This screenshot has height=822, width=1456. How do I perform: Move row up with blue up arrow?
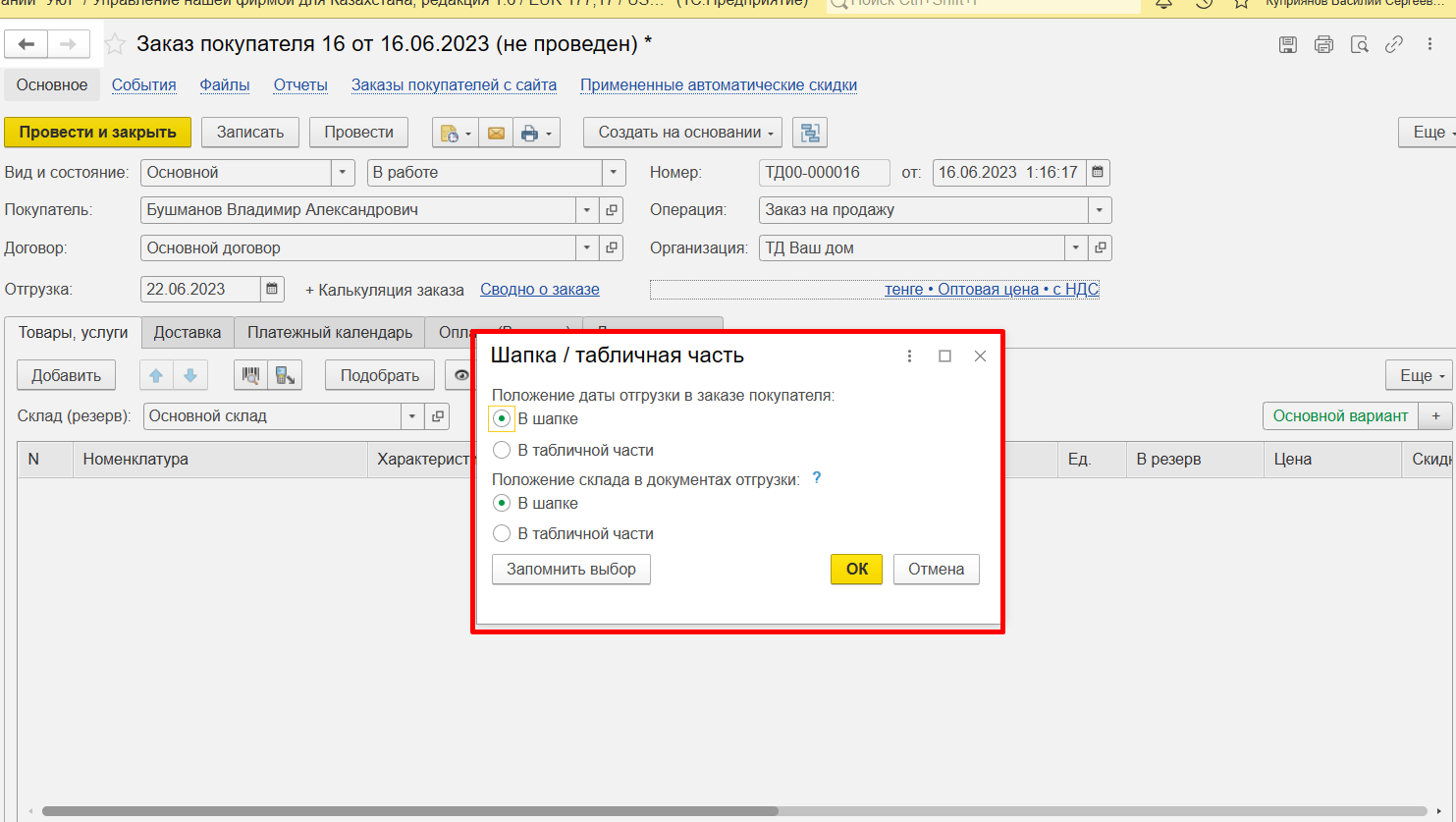click(x=156, y=375)
